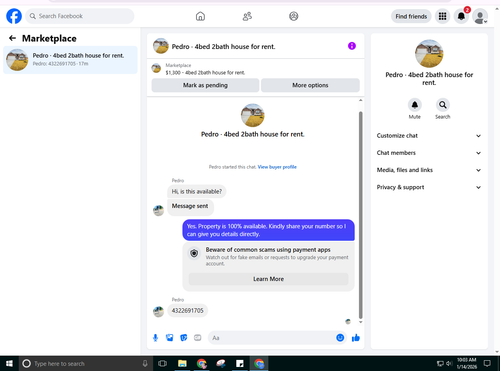The image size is (500, 371).
Task: Go back from Marketplace using arrow
Action: pyautogui.click(x=12, y=38)
